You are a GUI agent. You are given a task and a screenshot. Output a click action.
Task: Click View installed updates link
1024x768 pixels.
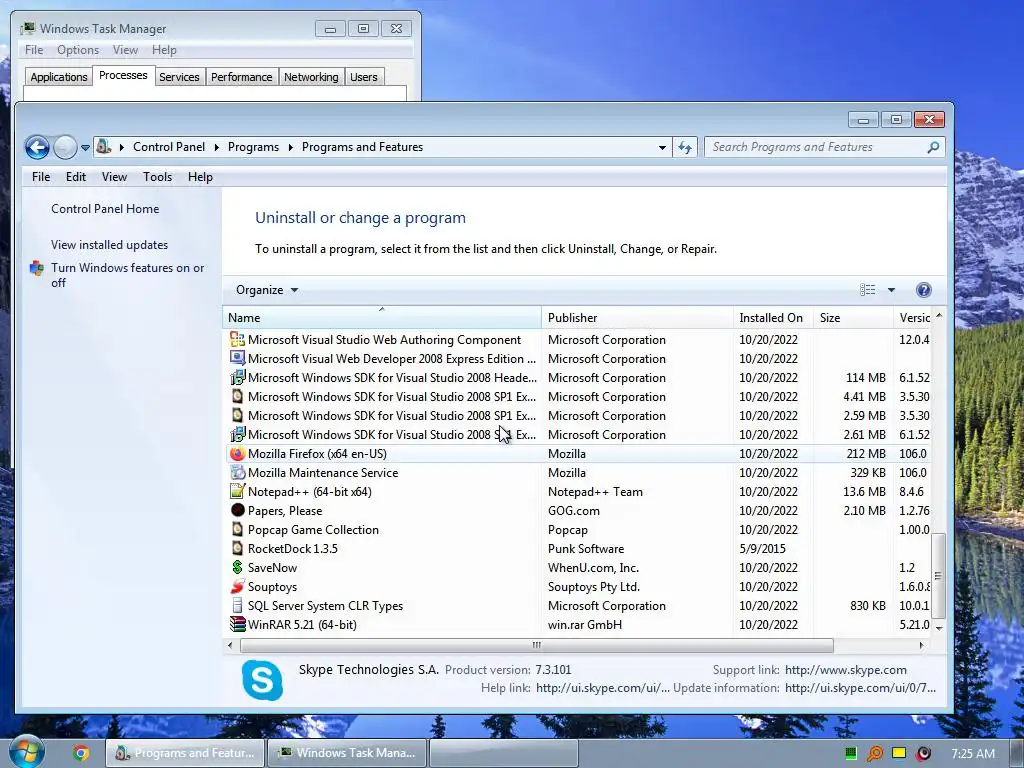pyautogui.click(x=110, y=245)
